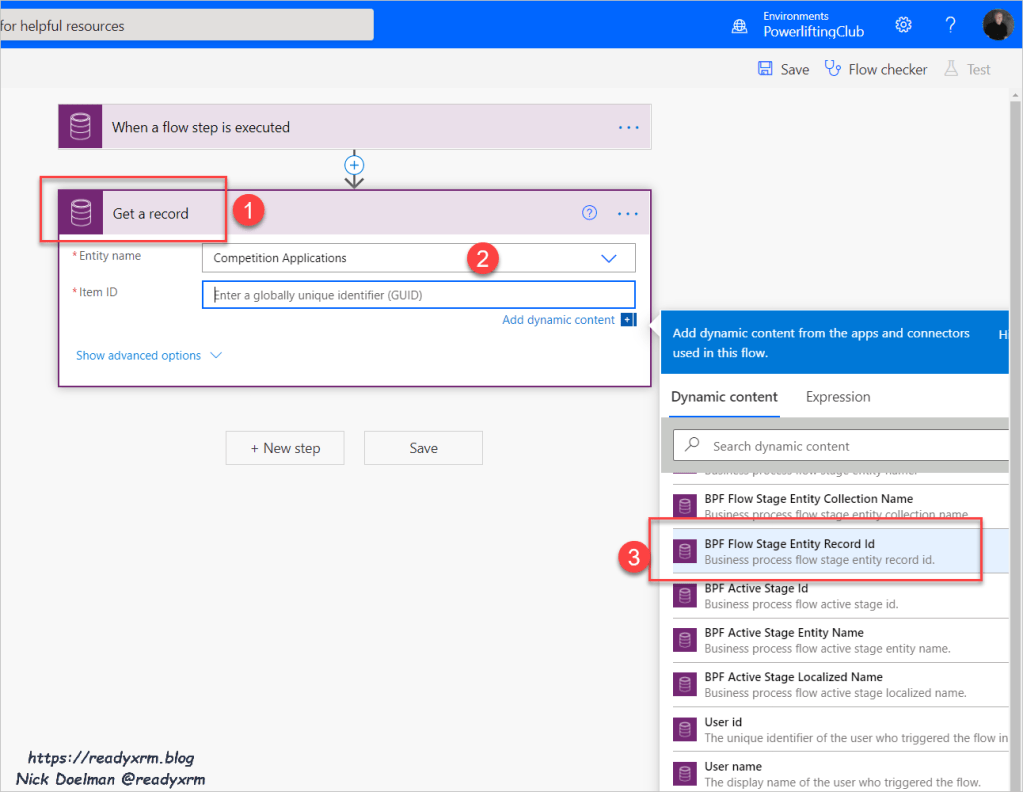Open the settings gear icon
1023x792 pixels.
pos(903,25)
